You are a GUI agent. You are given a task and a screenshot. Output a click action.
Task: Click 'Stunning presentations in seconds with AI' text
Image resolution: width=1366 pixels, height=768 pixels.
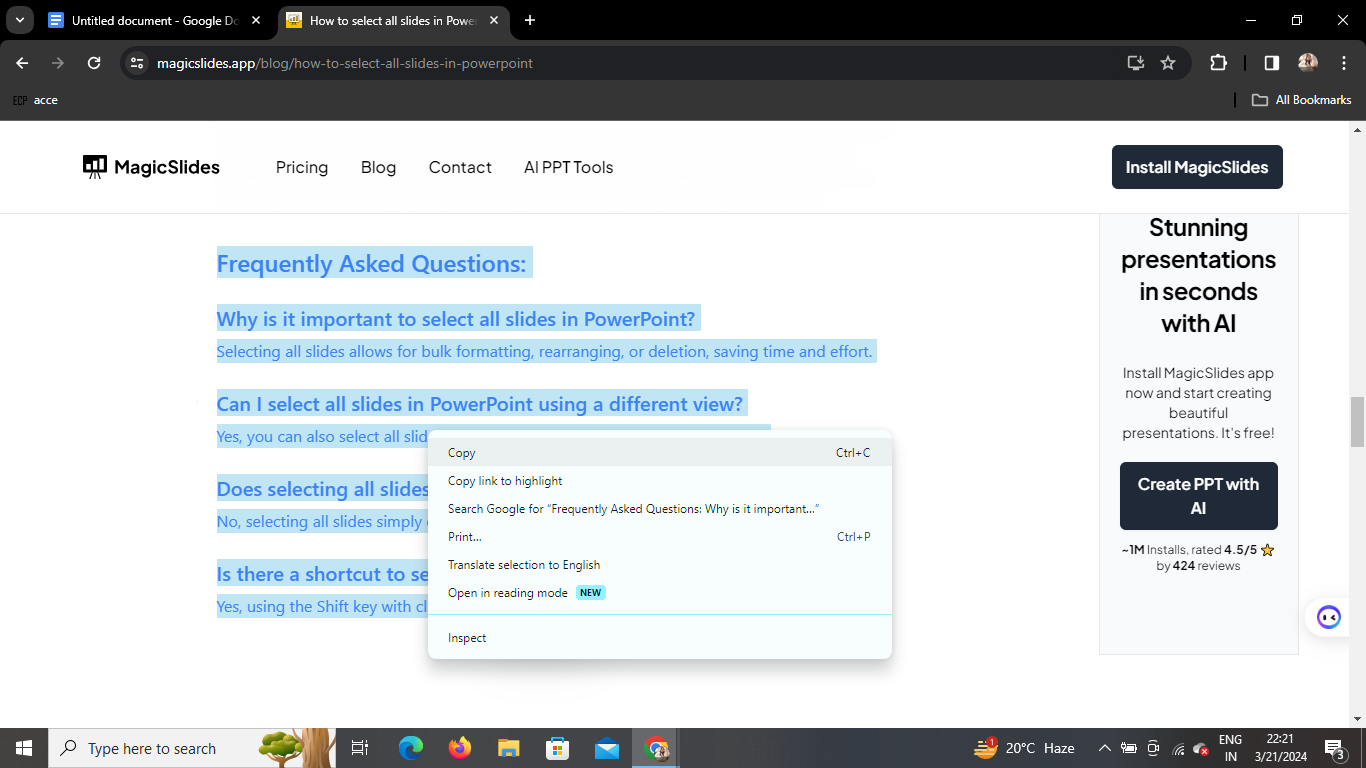(x=1198, y=275)
